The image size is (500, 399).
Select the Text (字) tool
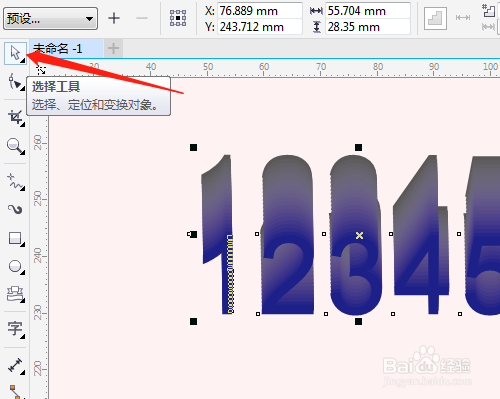(x=15, y=329)
